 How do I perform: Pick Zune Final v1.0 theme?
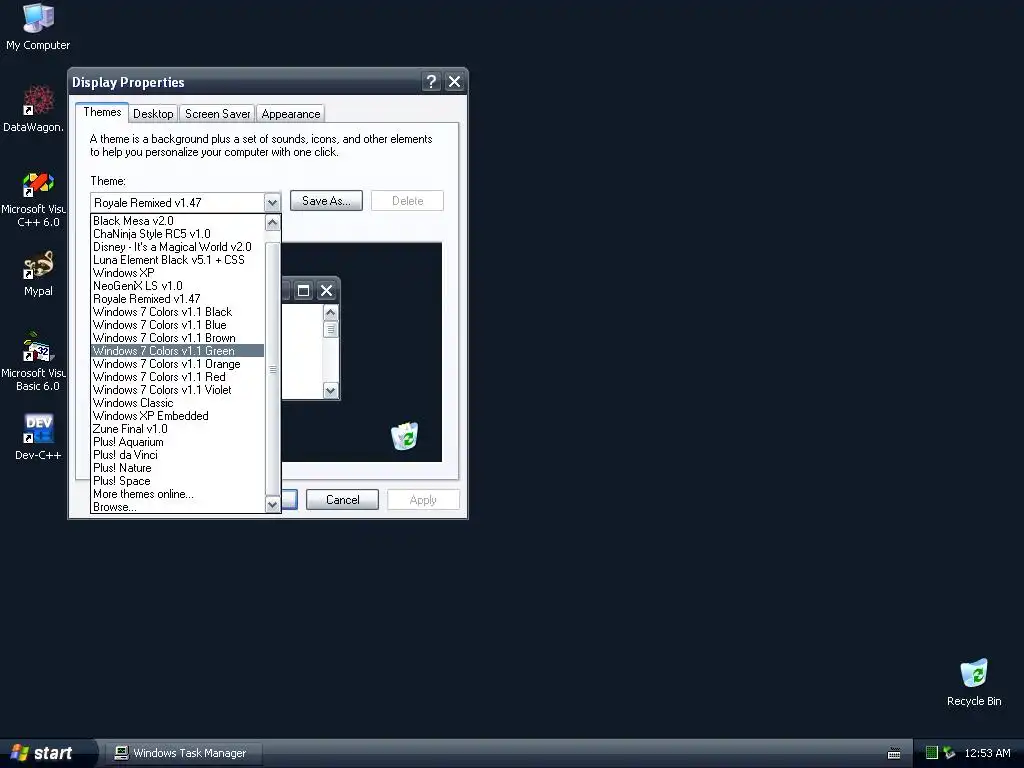177,429
